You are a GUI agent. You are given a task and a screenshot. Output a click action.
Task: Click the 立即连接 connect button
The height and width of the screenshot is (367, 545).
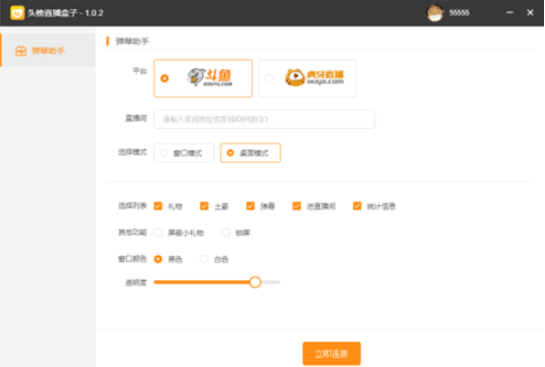331,354
